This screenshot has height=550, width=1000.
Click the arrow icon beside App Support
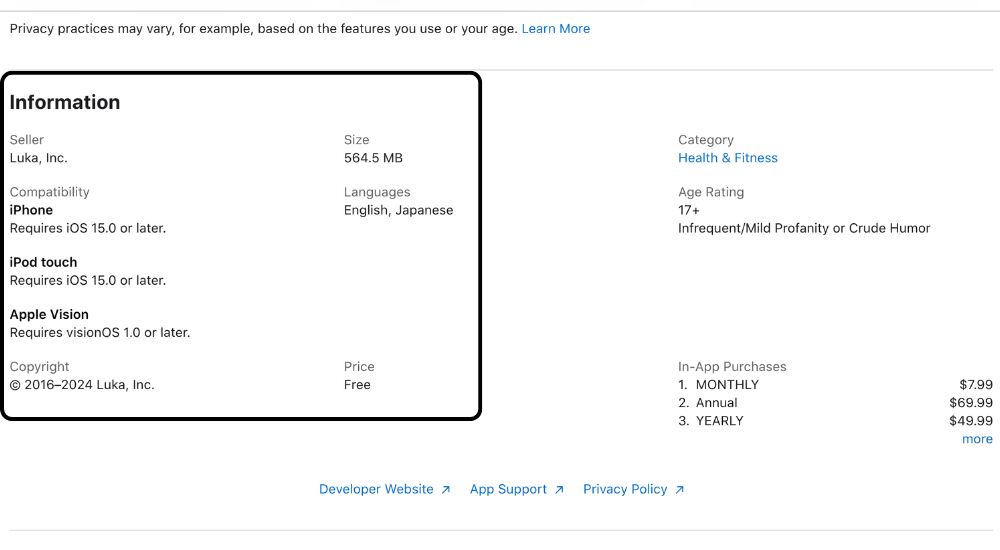[559, 490]
